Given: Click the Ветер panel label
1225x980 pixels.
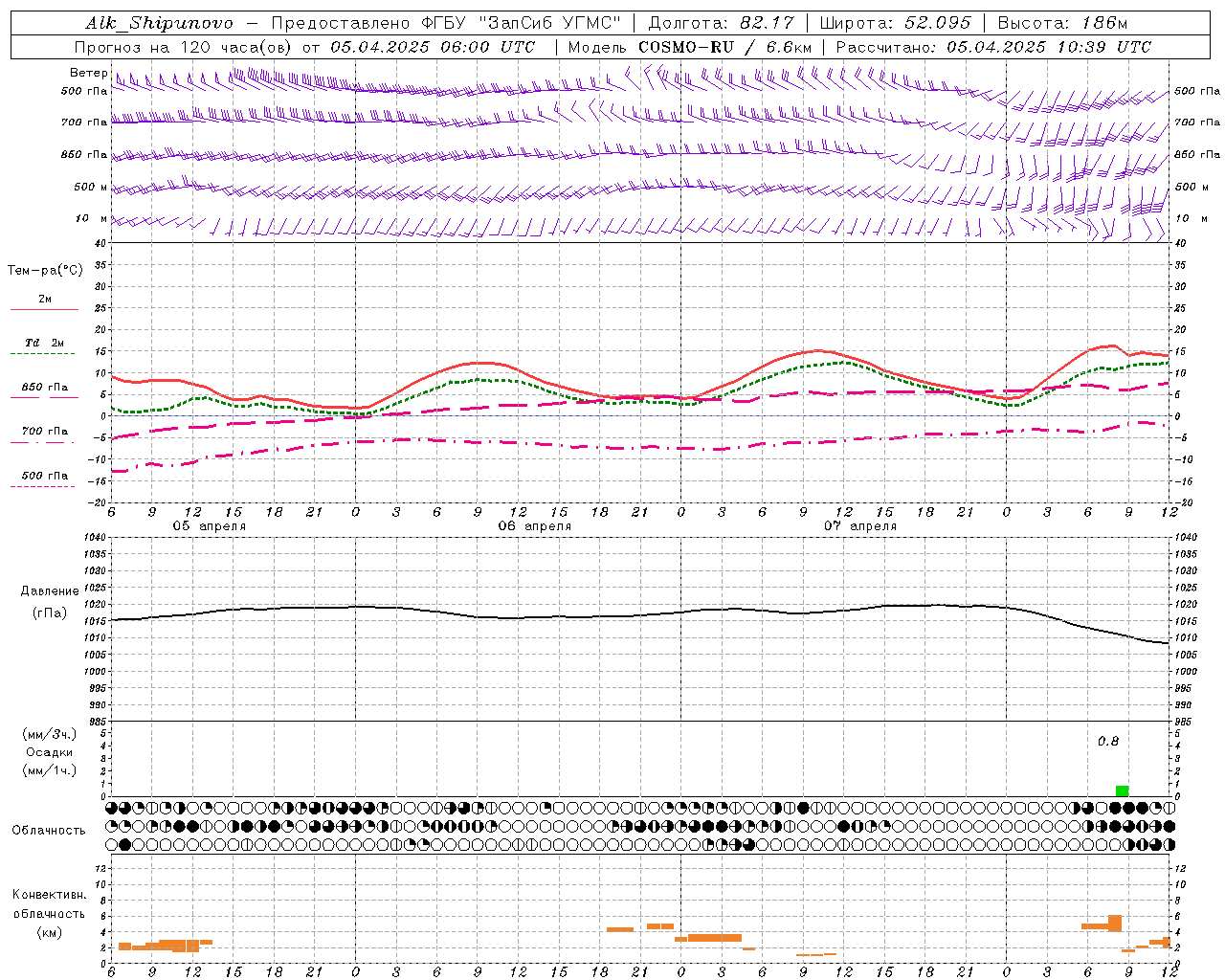Looking at the screenshot, I should coord(88,73).
